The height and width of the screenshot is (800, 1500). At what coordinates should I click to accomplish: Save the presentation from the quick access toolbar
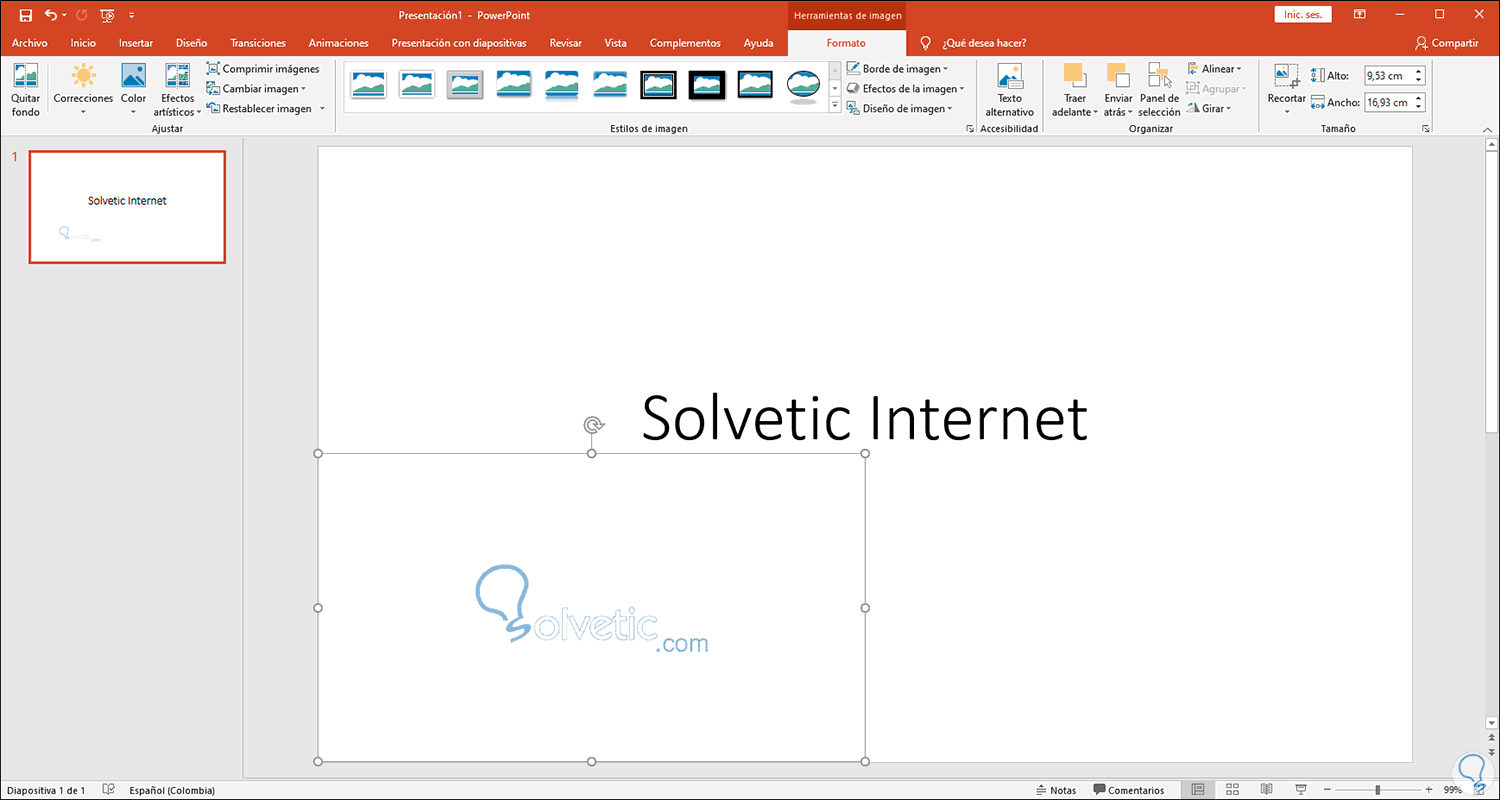[x=26, y=15]
